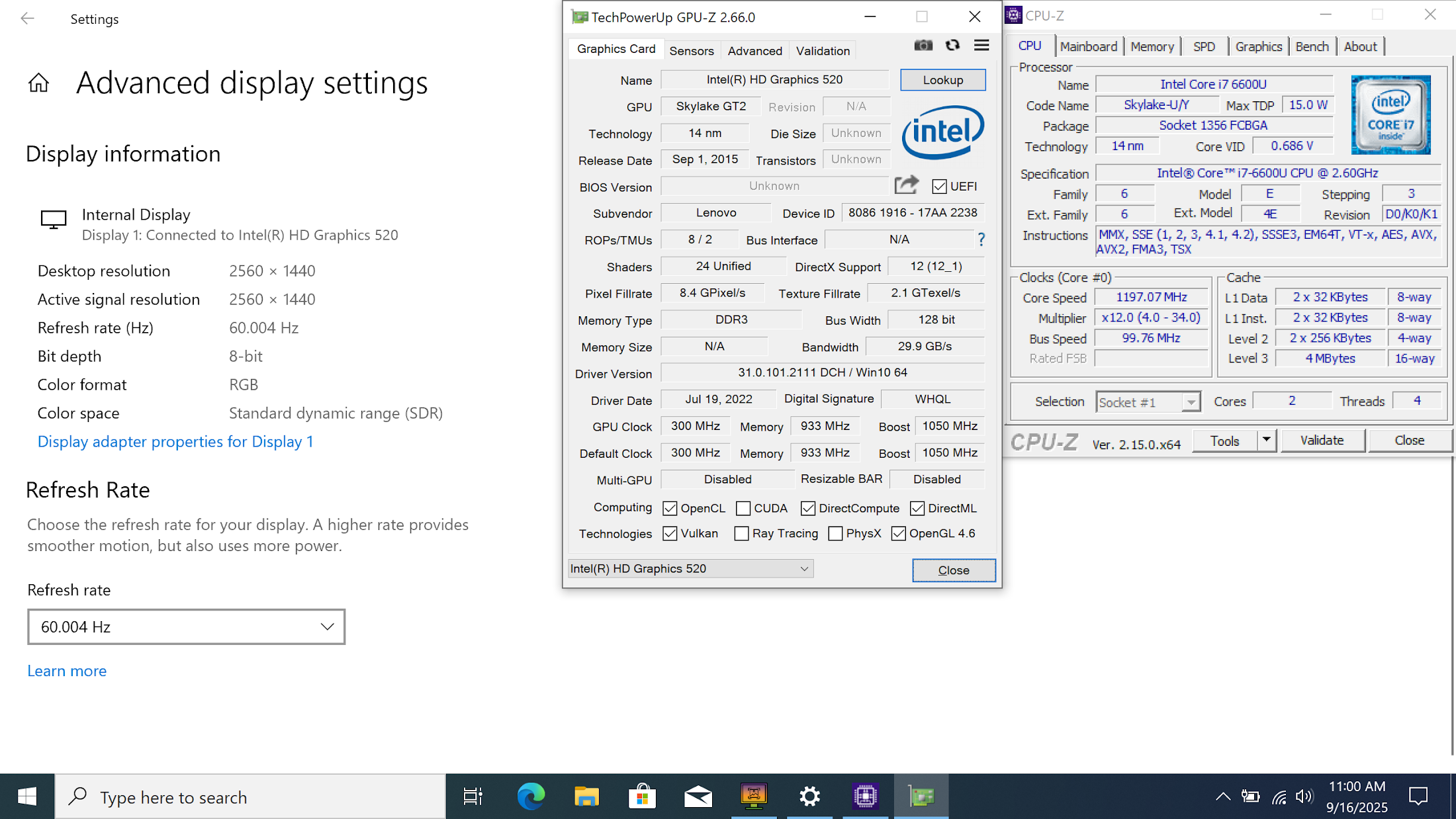Switch to the Advanced tab in GPU-Z
Image resolution: width=1456 pixels, height=819 pixels.
pyautogui.click(x=754, y=51)
